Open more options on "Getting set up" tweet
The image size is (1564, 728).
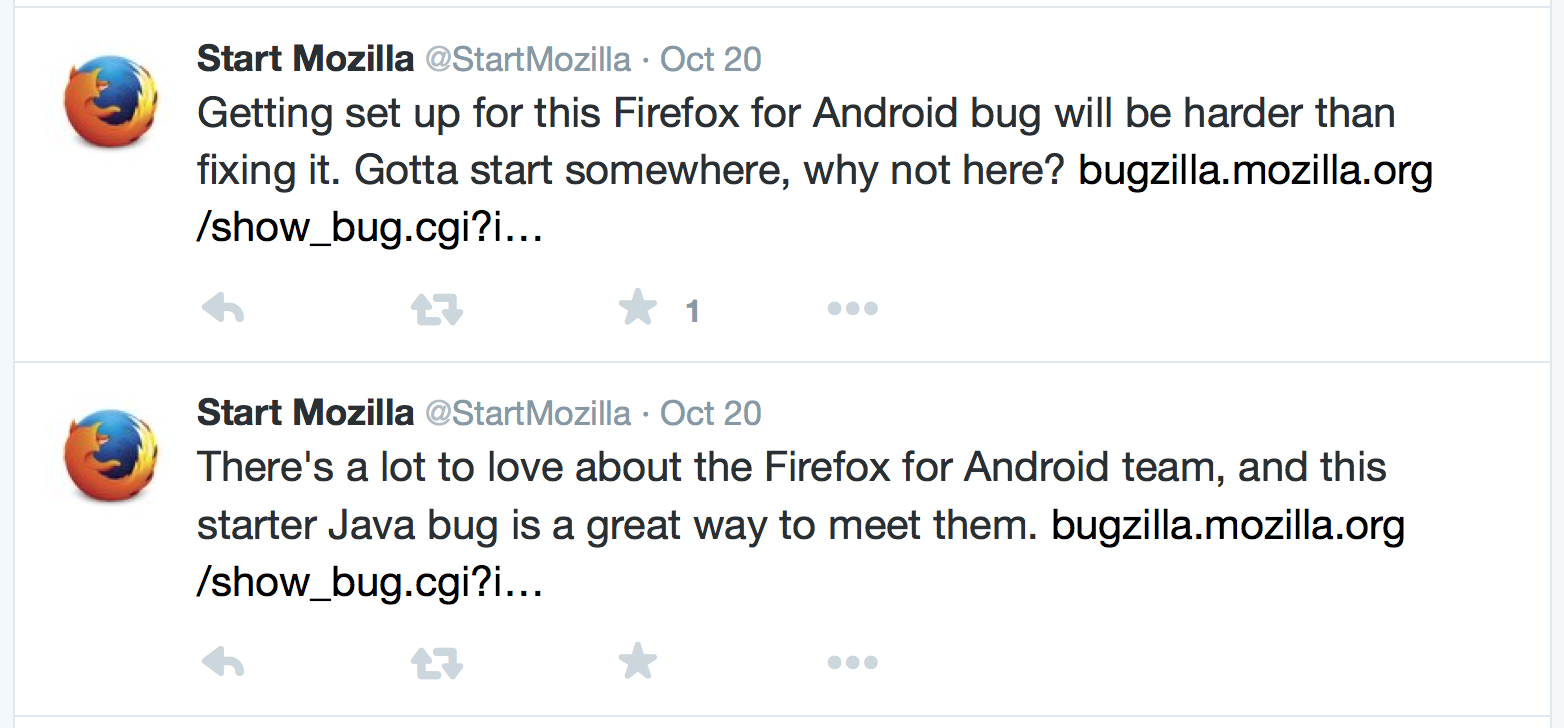(852, 309)
